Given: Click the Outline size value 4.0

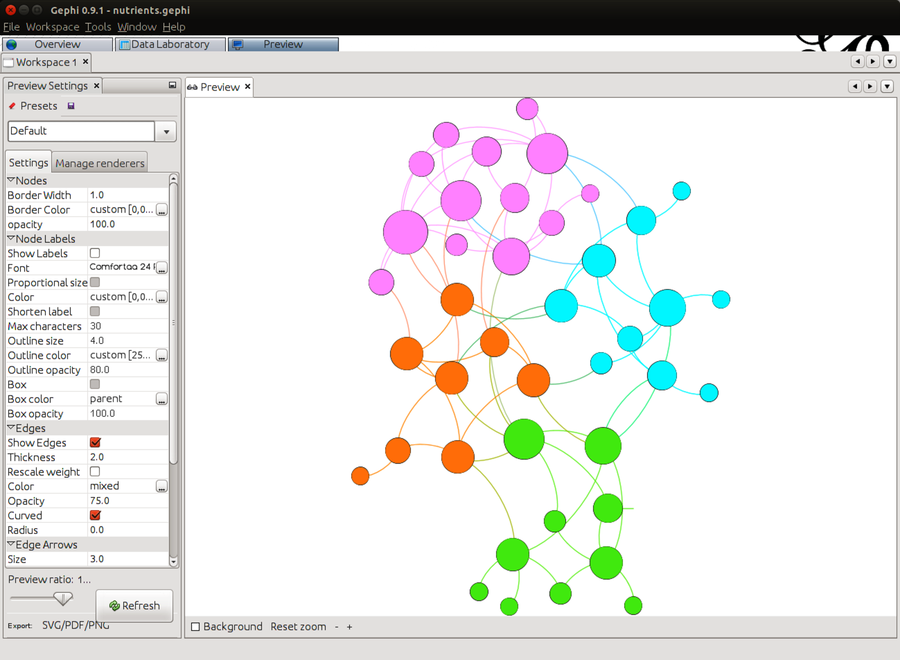Looking at the screenshot, I should click(x=127, y=341).
